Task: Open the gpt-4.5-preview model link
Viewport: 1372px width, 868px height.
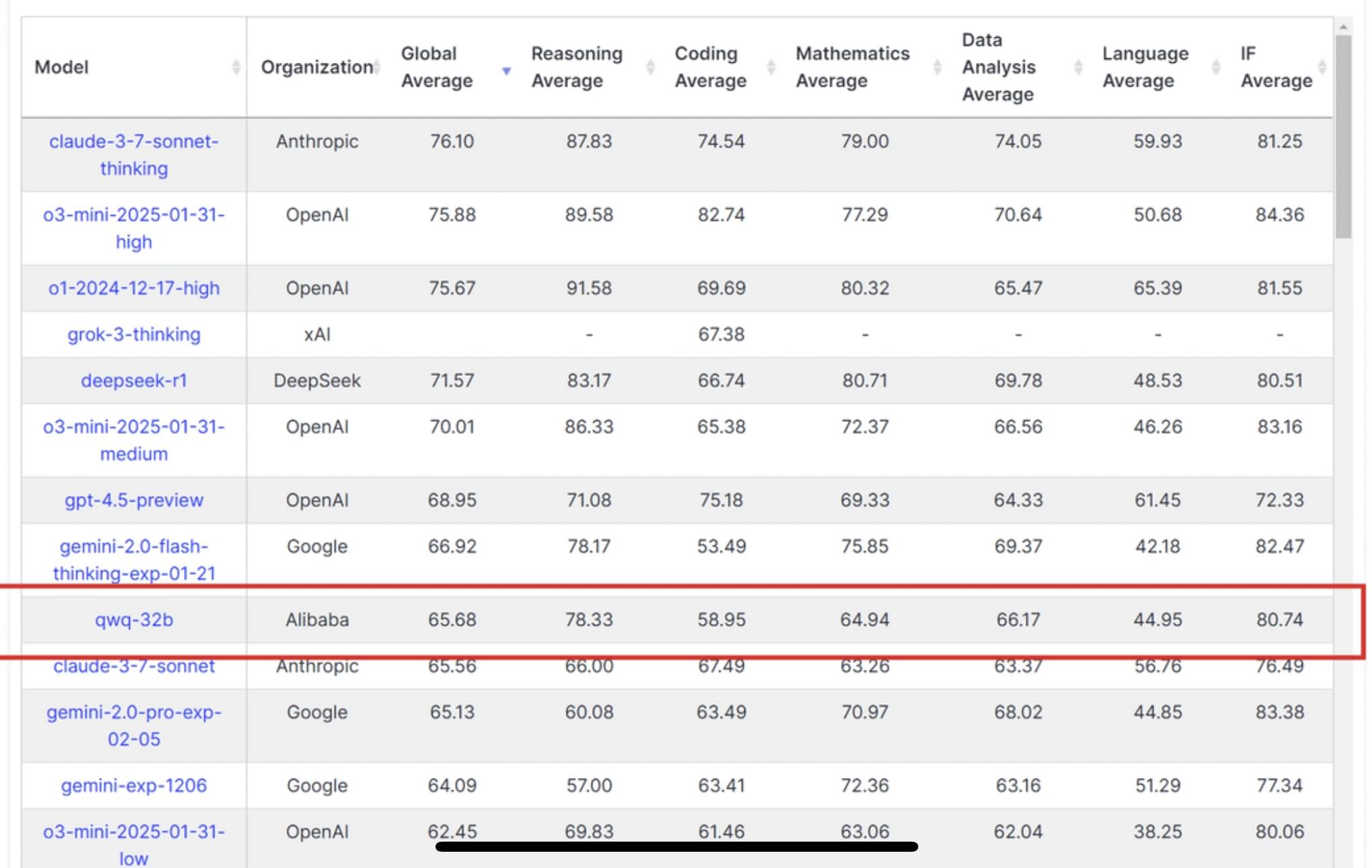Action: [134, 500]
